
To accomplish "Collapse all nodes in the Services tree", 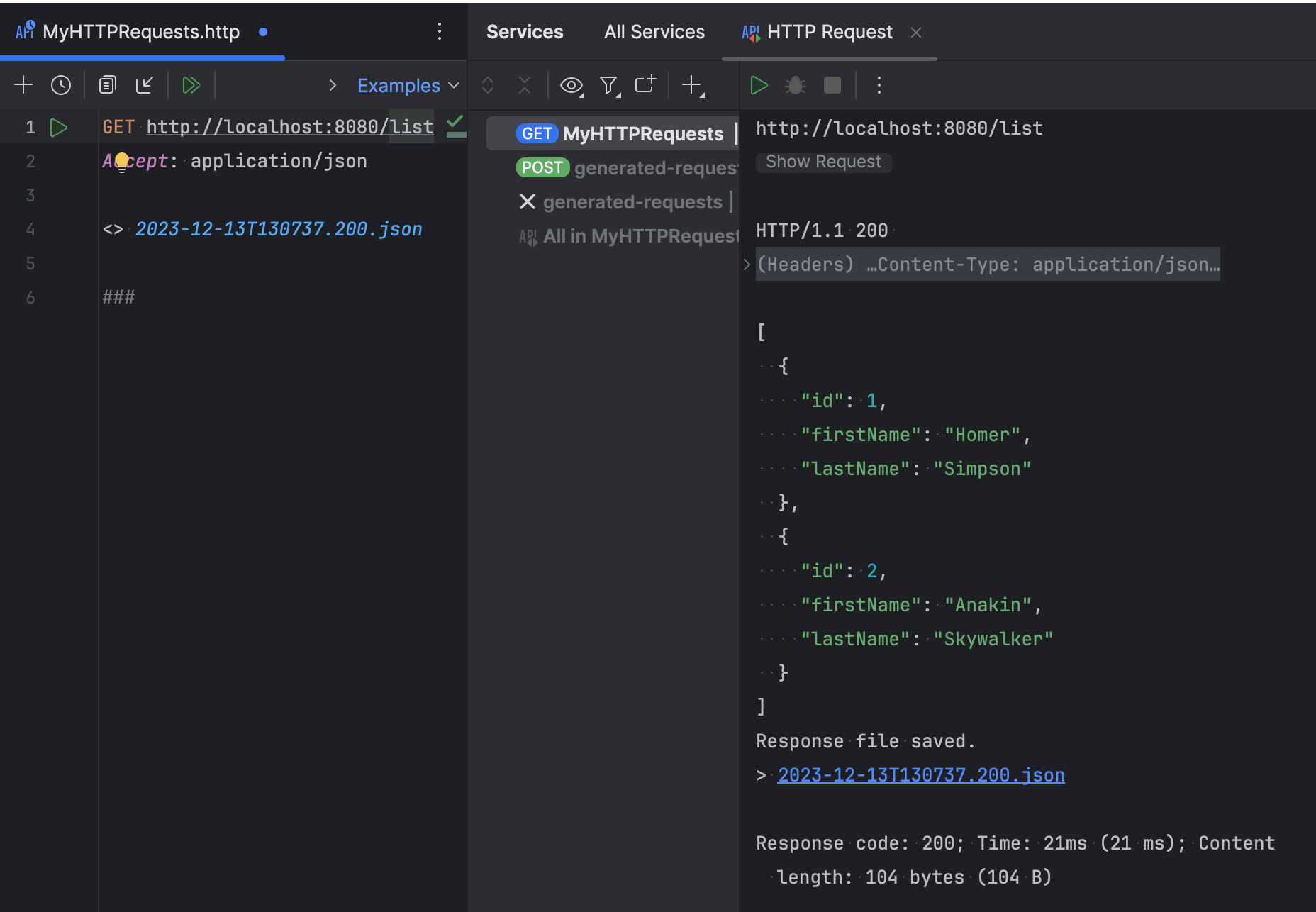I will coord(525,84).
